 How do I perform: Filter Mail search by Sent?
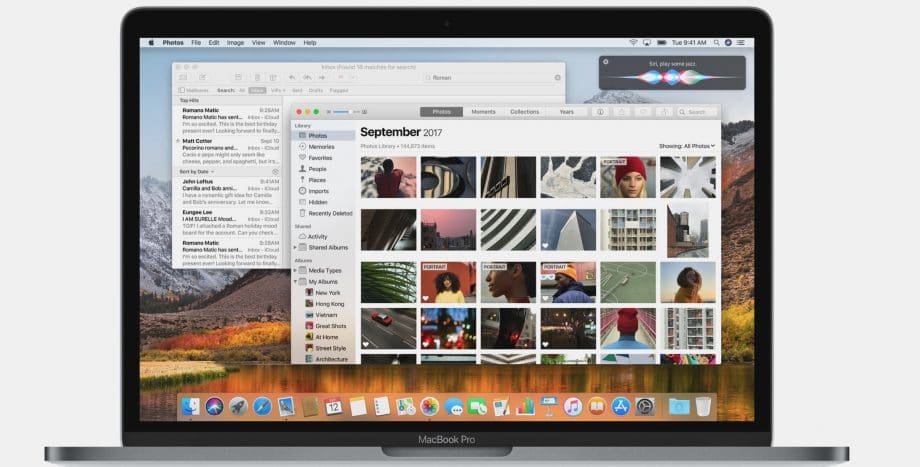297,90
